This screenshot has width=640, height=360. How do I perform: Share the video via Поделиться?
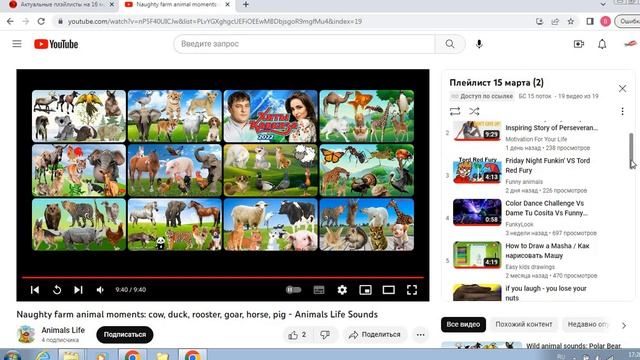[x=374, y=335]
